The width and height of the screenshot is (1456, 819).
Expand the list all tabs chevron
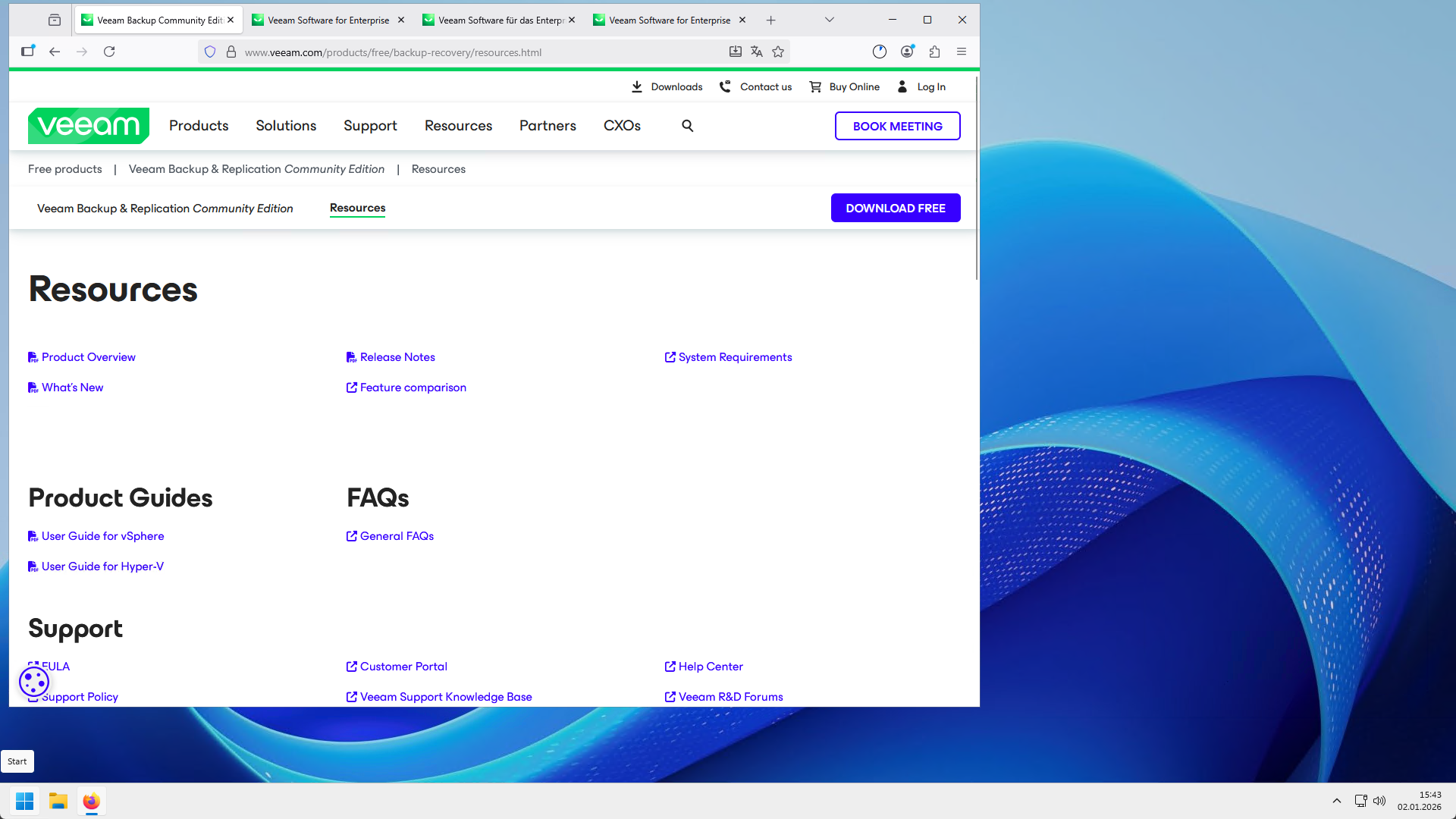tap(830, 20)
